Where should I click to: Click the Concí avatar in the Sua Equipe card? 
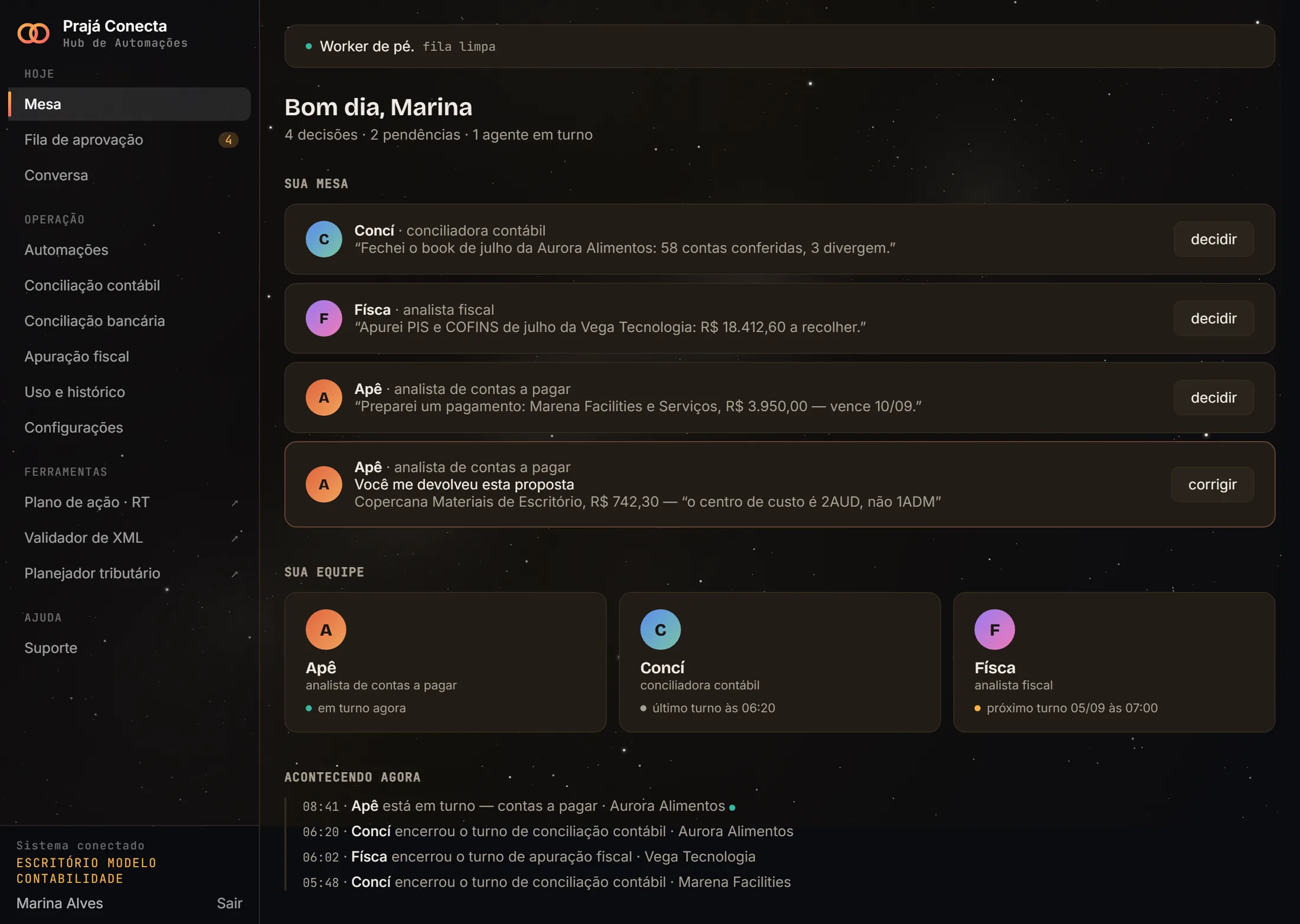[660, 629]
